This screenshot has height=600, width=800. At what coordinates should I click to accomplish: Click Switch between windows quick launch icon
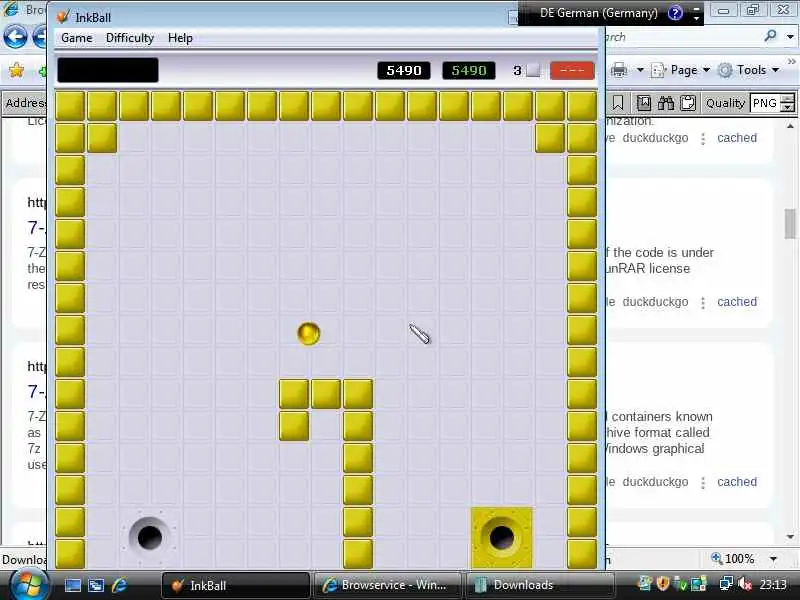coord(96,585)
